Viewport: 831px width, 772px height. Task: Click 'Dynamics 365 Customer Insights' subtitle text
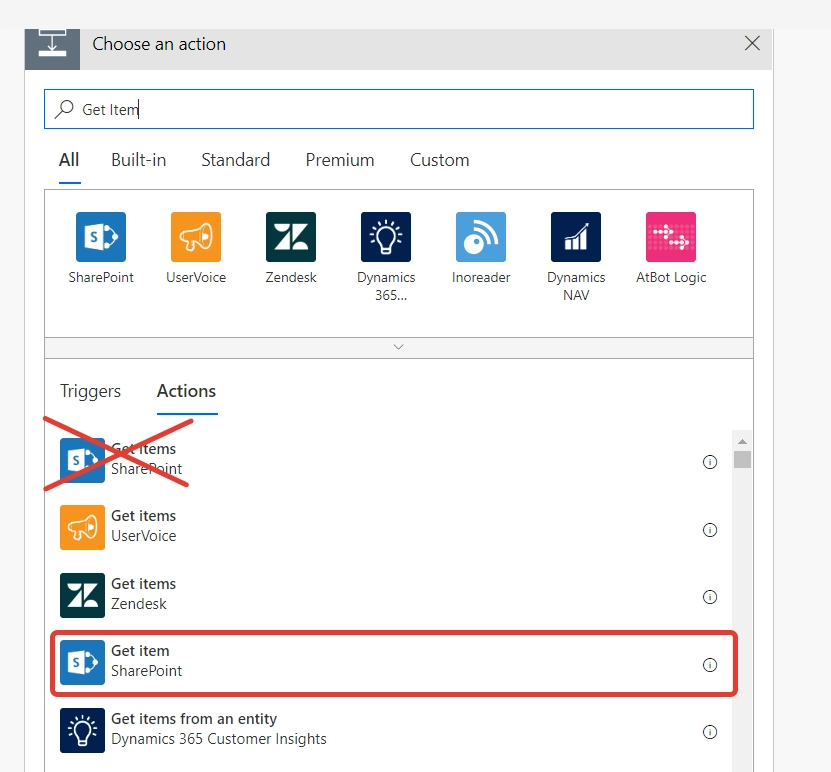(x=218, y=739)
